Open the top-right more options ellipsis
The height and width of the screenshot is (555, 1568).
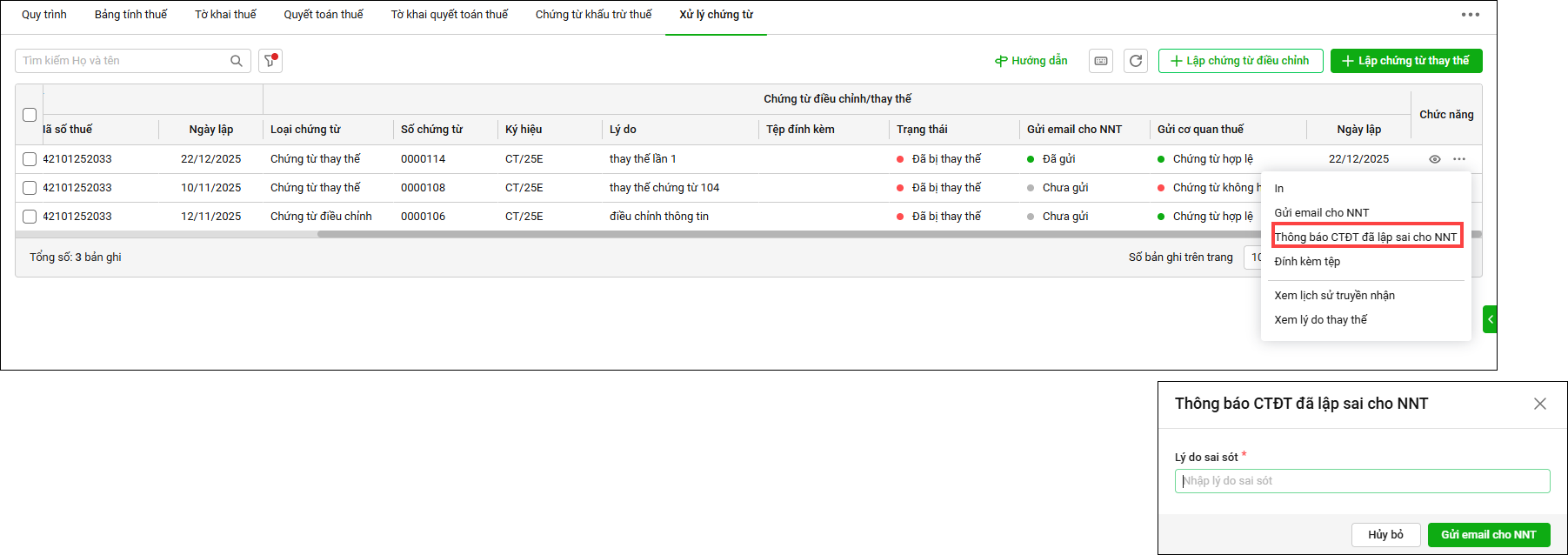coord(1471,15)
